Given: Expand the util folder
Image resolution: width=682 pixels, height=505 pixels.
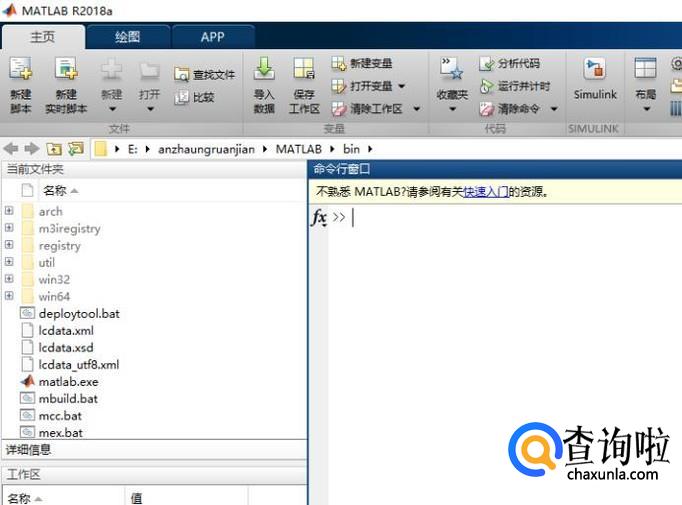Looking at the screenshot, I should click(x=9, y=261).
